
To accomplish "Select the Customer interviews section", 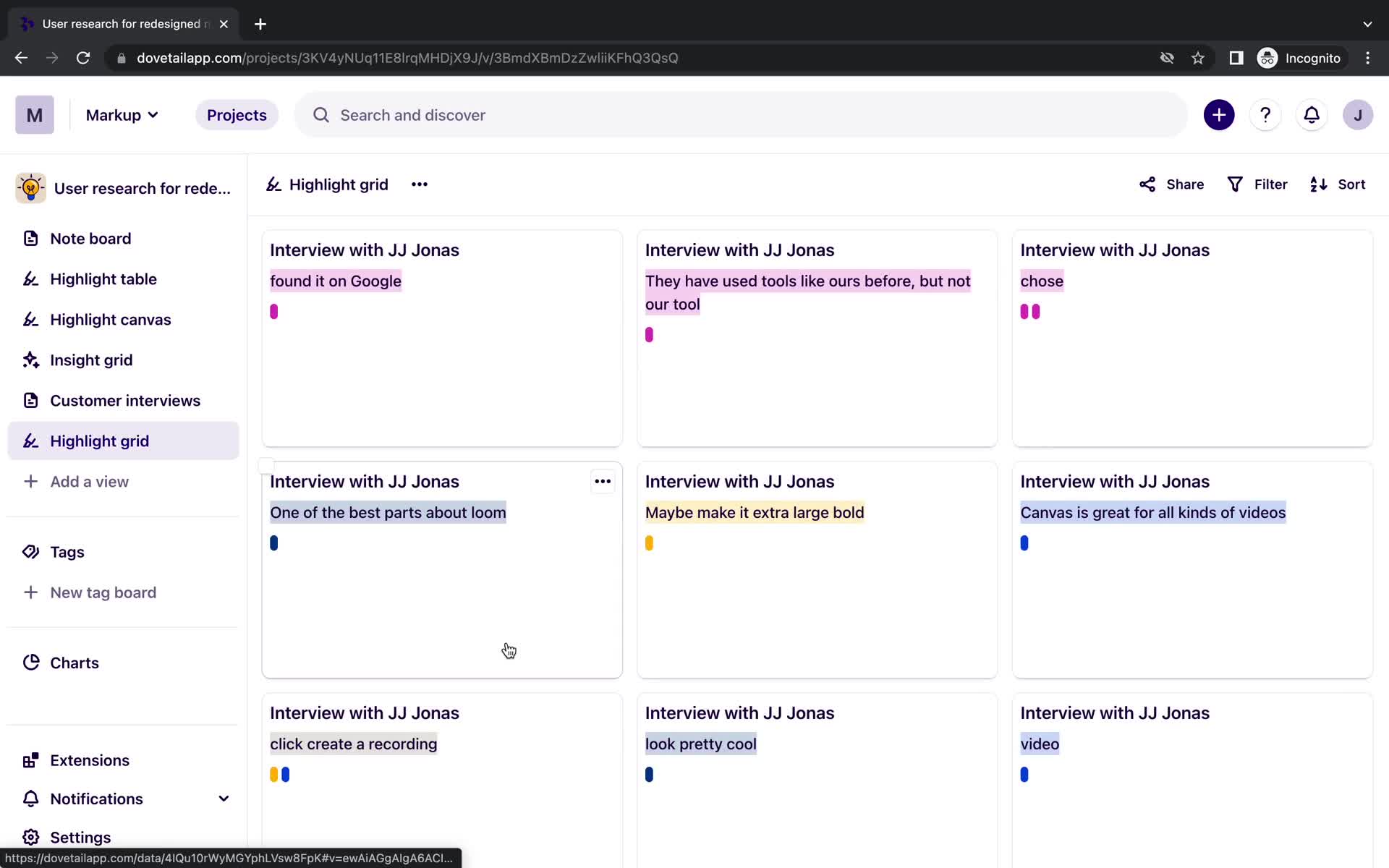I will [125, 400].
